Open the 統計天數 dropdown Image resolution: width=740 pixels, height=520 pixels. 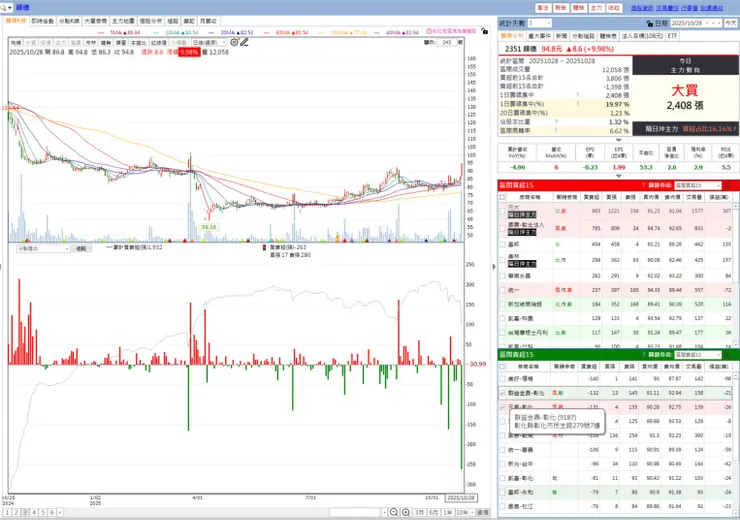[x=539, y=23]
